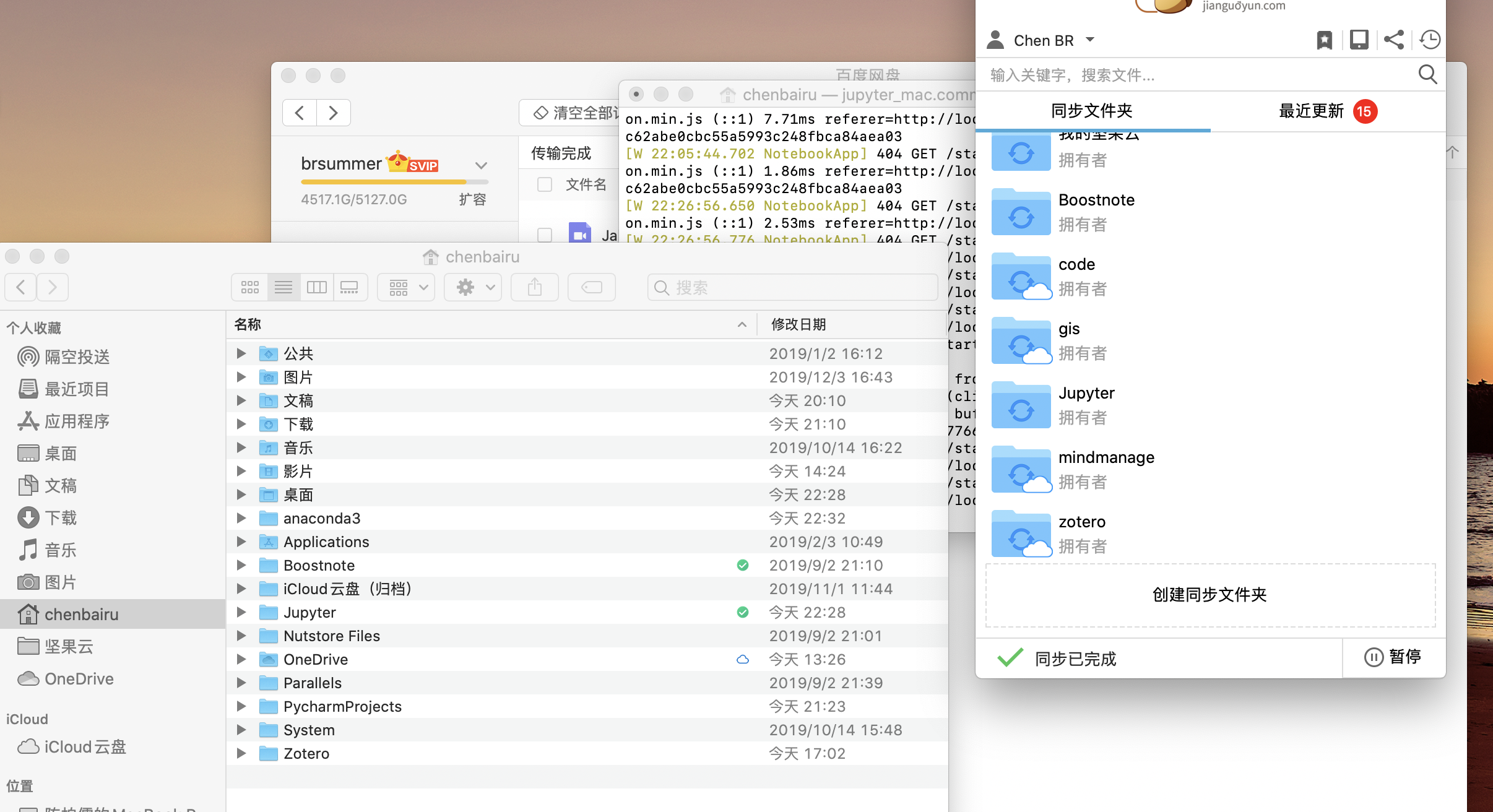Click the Finder share toolbar button
Viewport: 1493px width, 812px height.
pyautogui.click(x=535, y=287)
